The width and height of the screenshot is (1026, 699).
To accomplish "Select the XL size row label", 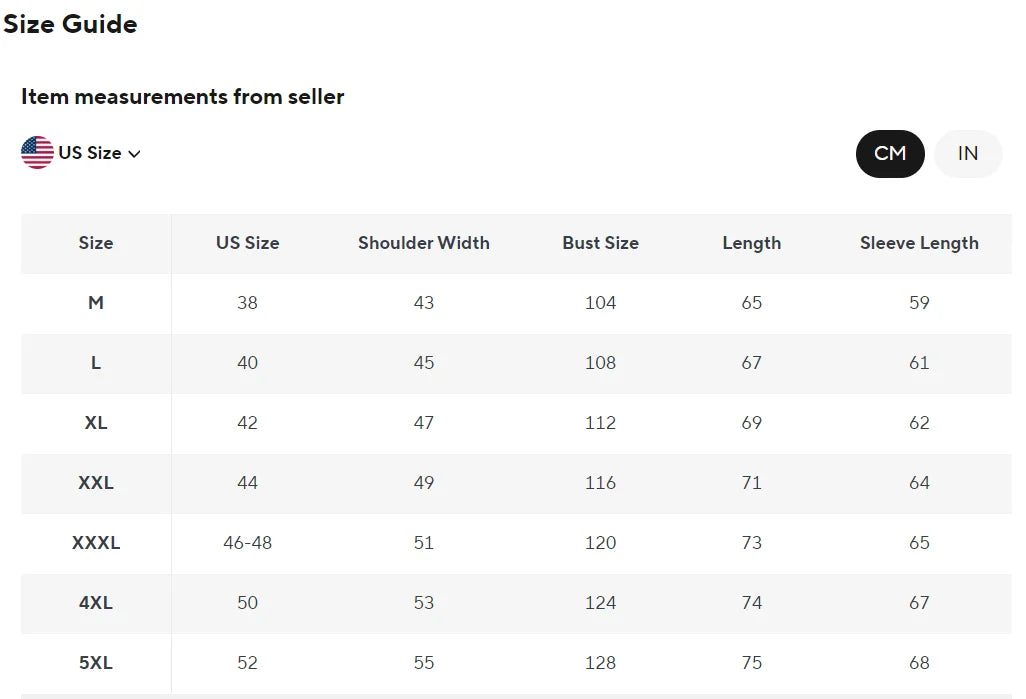I will click(96, 423).
